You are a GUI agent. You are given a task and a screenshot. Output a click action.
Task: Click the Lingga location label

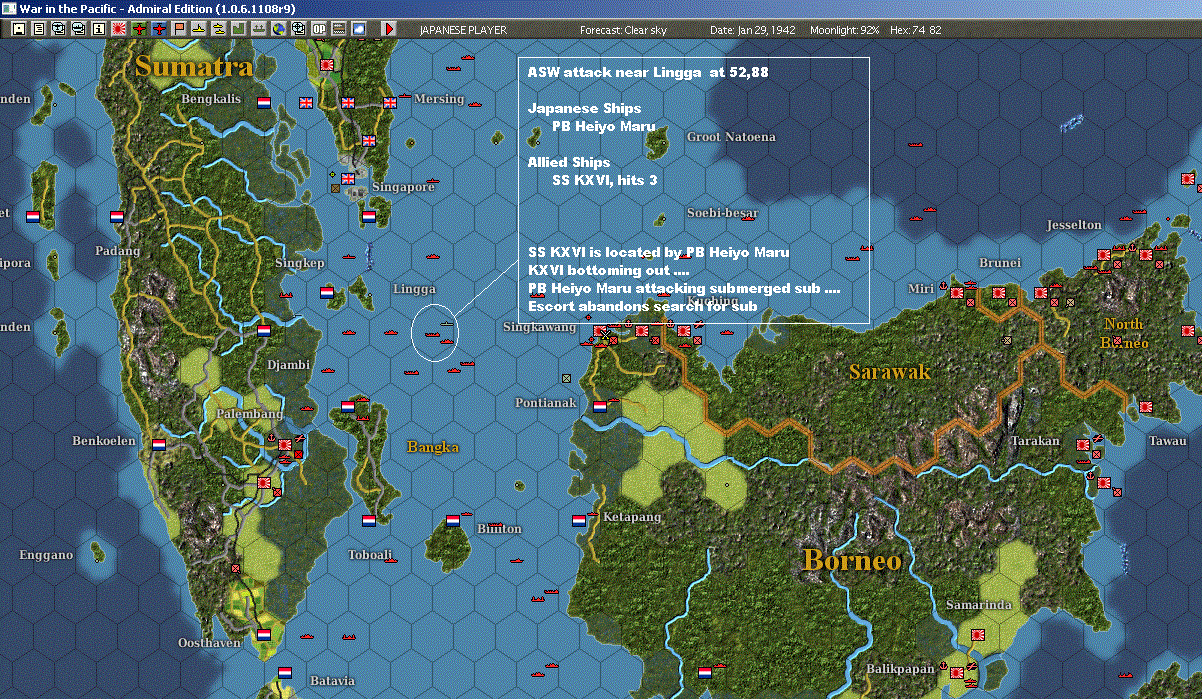tap(414, 289)
